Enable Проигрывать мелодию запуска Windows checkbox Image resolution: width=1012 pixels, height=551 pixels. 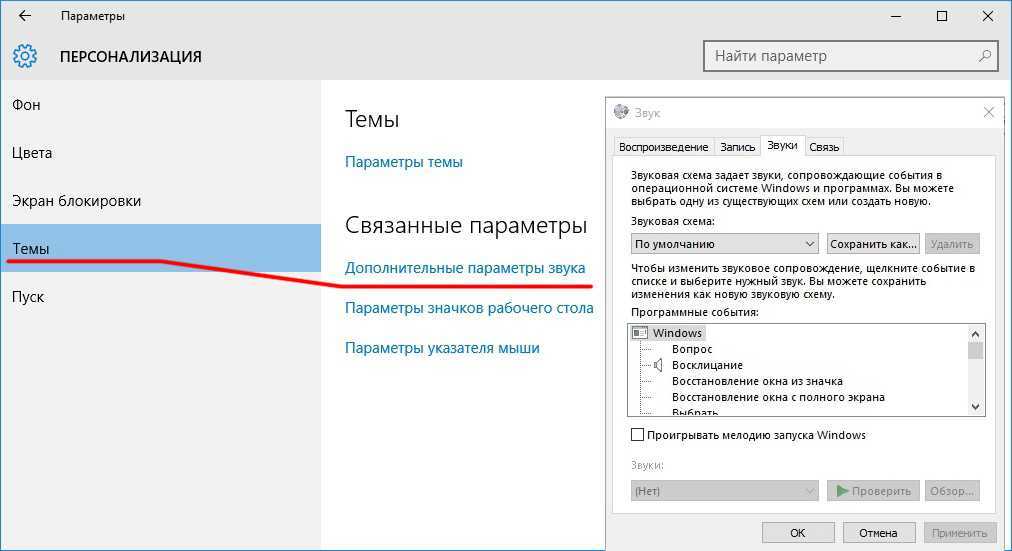coord(637,435)
